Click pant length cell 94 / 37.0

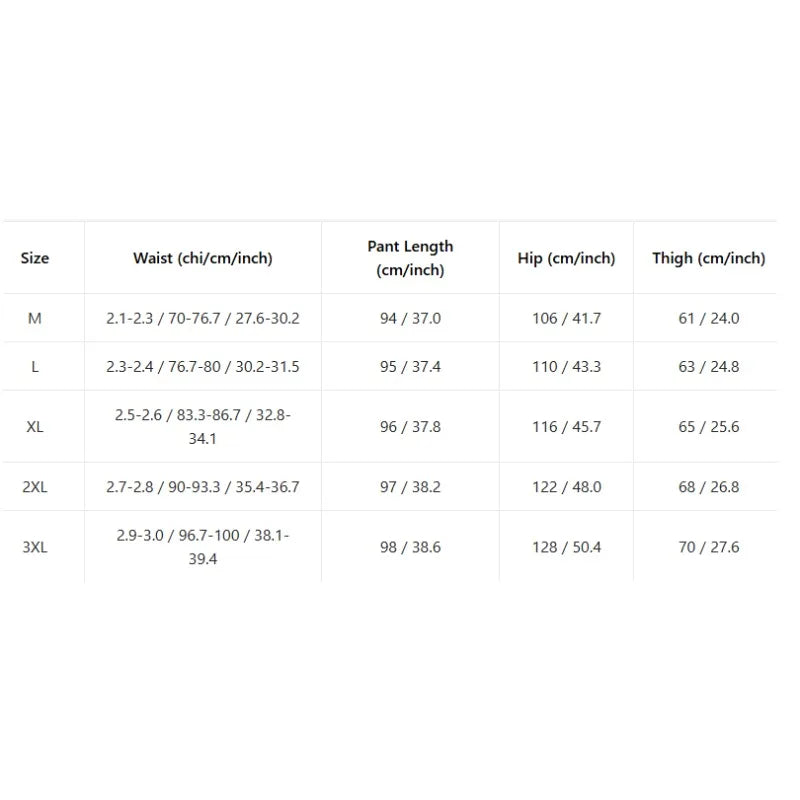coord(410,318)
